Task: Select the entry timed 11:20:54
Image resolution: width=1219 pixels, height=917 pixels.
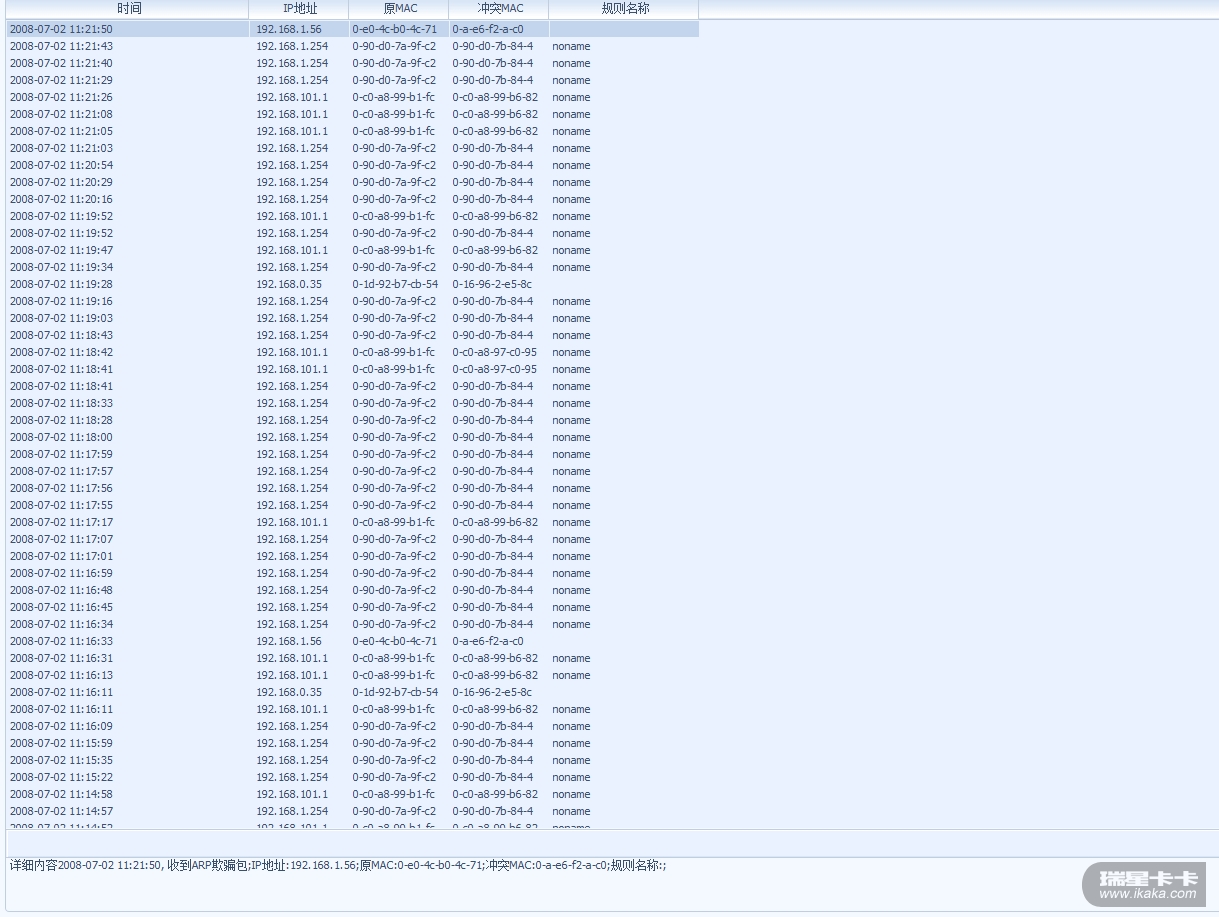Action: pyautogui.click(x=353, y=165)
